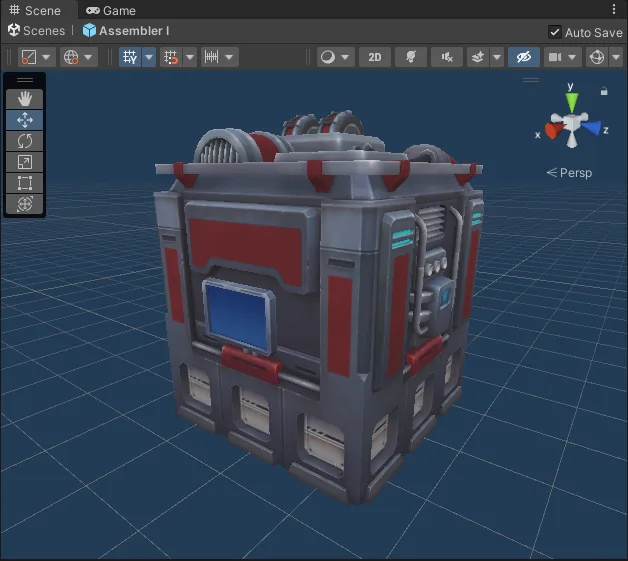The image size is (628, 561).
Task: Switch to the Scene tab
Action: click(x=35, y=10)
